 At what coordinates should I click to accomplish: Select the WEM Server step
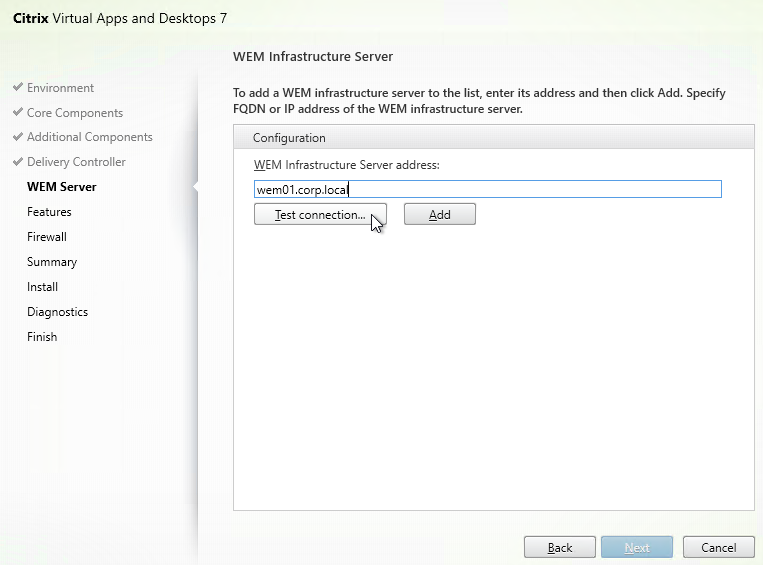62,187
